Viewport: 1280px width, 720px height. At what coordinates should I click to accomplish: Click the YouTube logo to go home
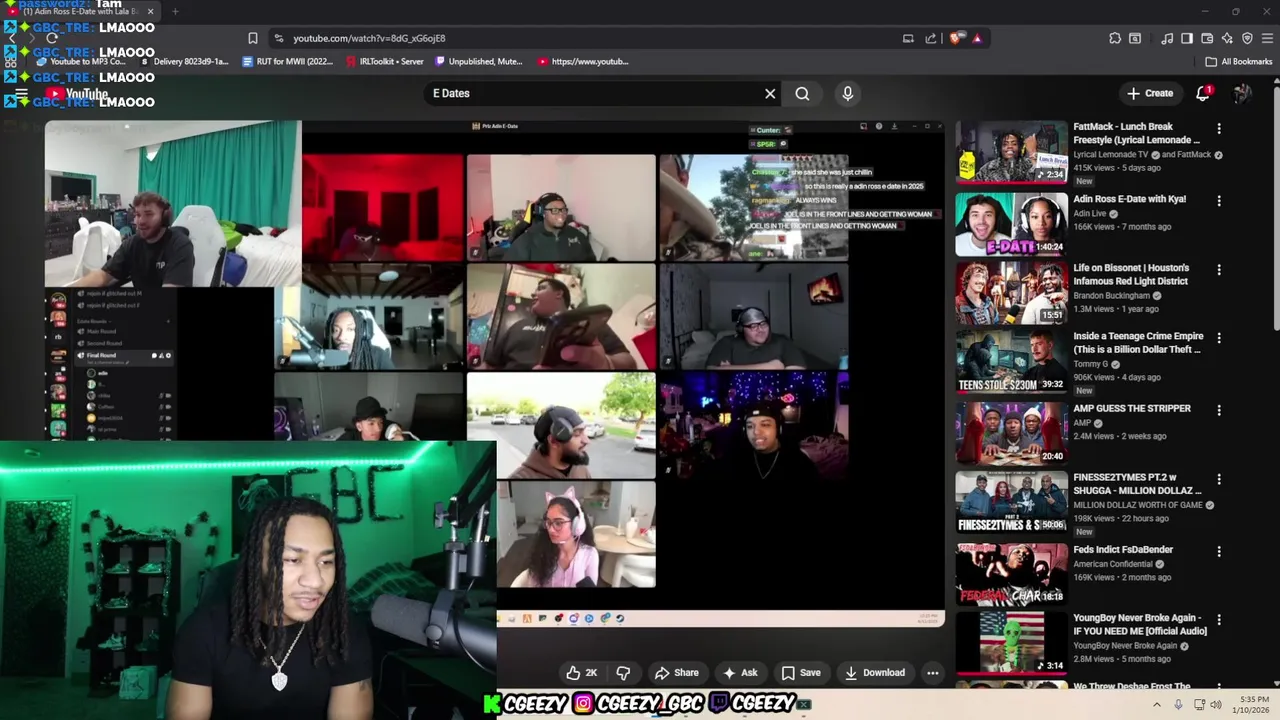77,94
